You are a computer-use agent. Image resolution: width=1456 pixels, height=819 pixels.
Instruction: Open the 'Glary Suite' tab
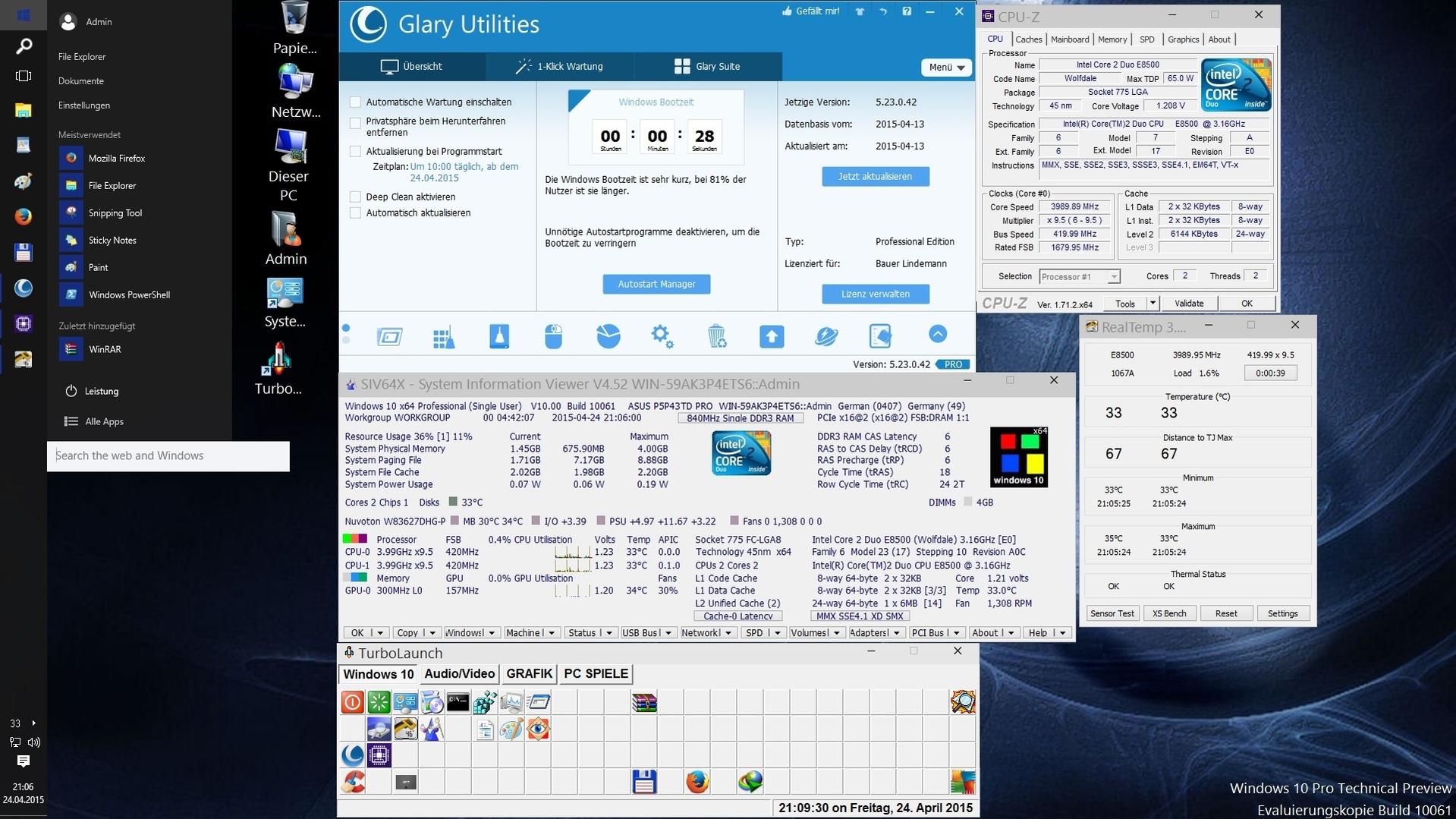click(x=707, y=67)
